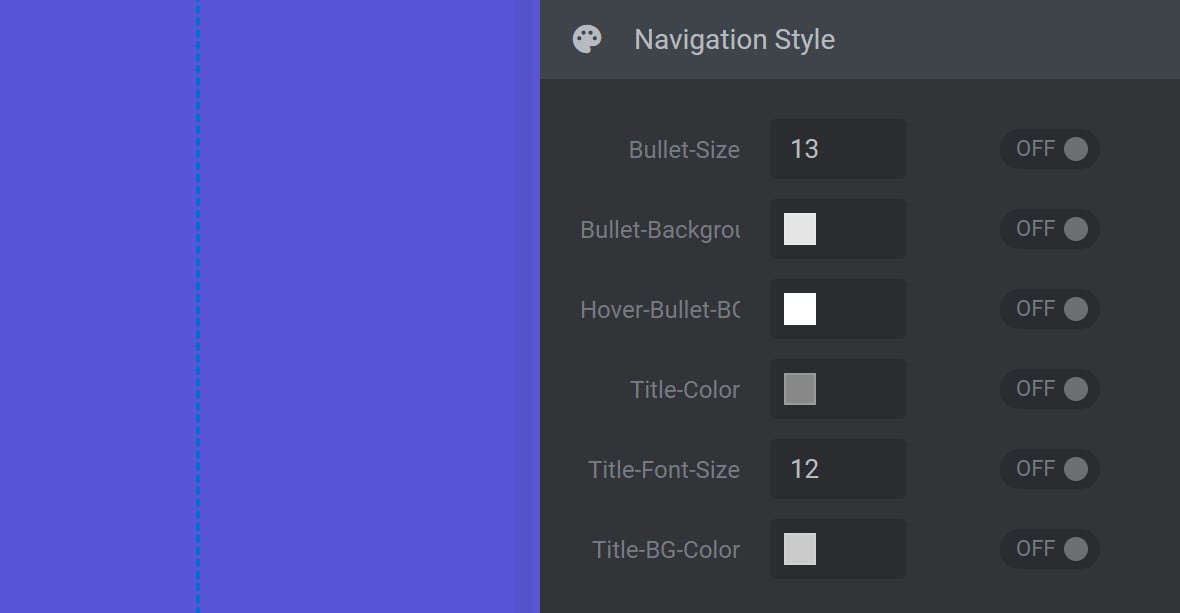This screenshot has width=1180, height=613.
Task: Click the Navigation Style panel header
Action: (859, 39)
